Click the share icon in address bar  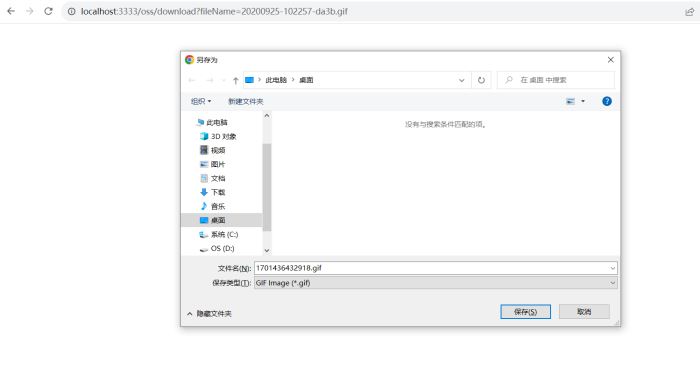[x=689, y=12]
